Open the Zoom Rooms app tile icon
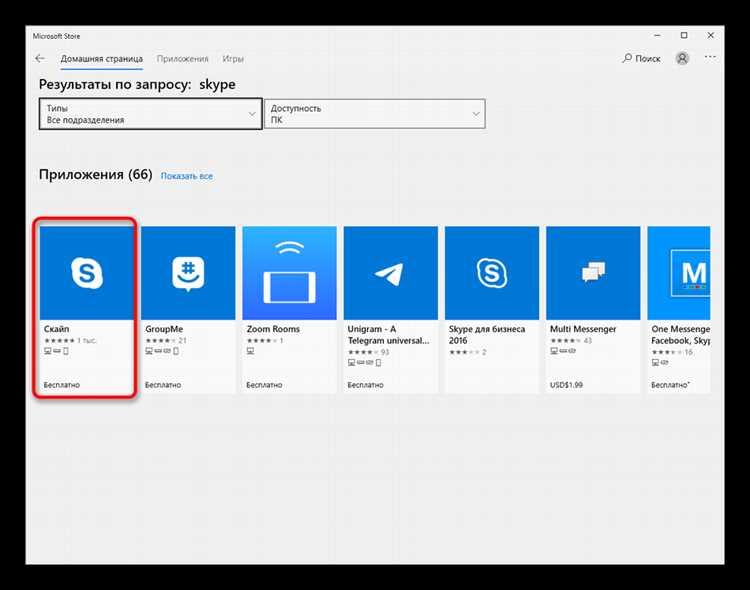The width and height of the screenshot is (750, 590). point(289,273)
